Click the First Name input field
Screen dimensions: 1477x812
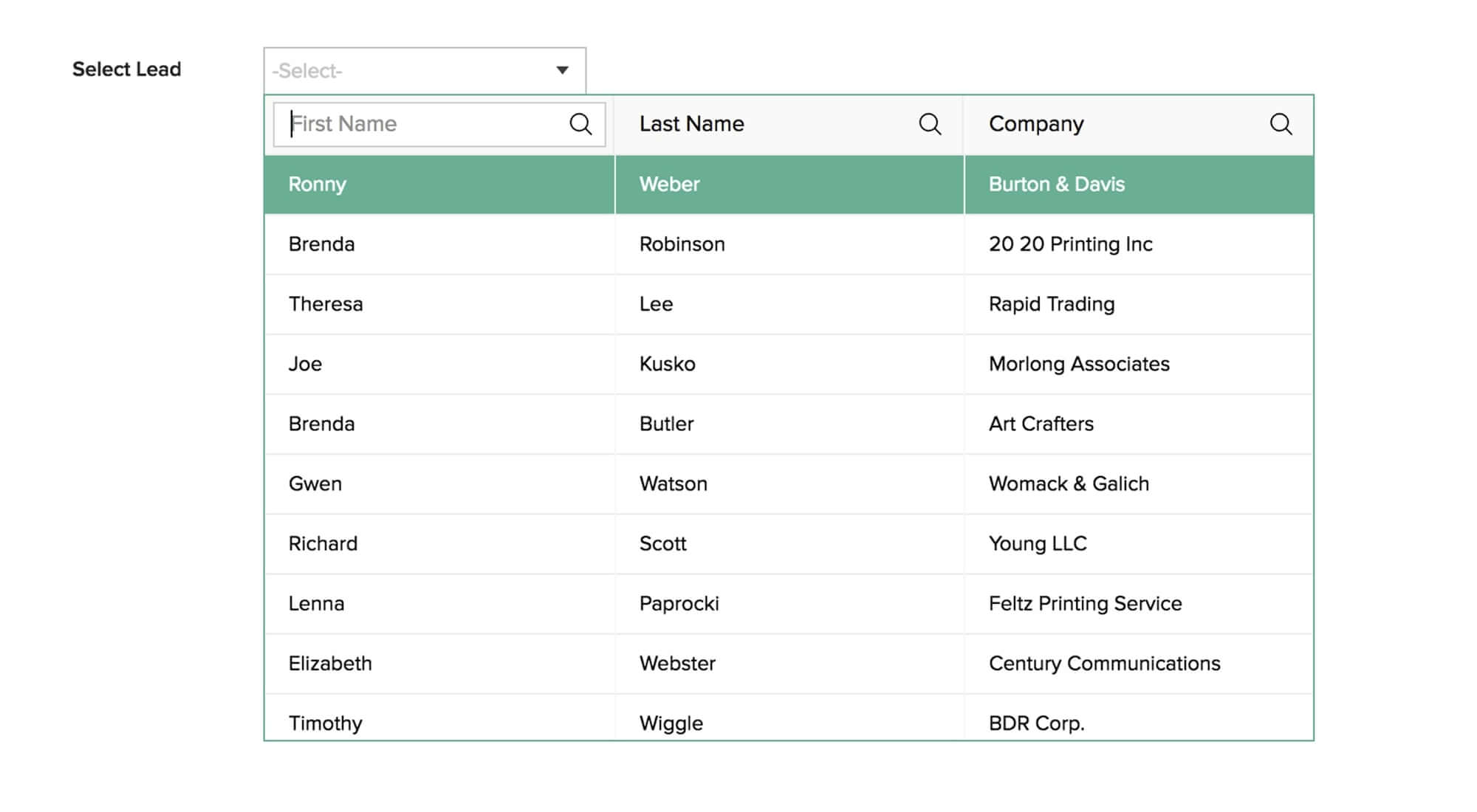[421, 124]
